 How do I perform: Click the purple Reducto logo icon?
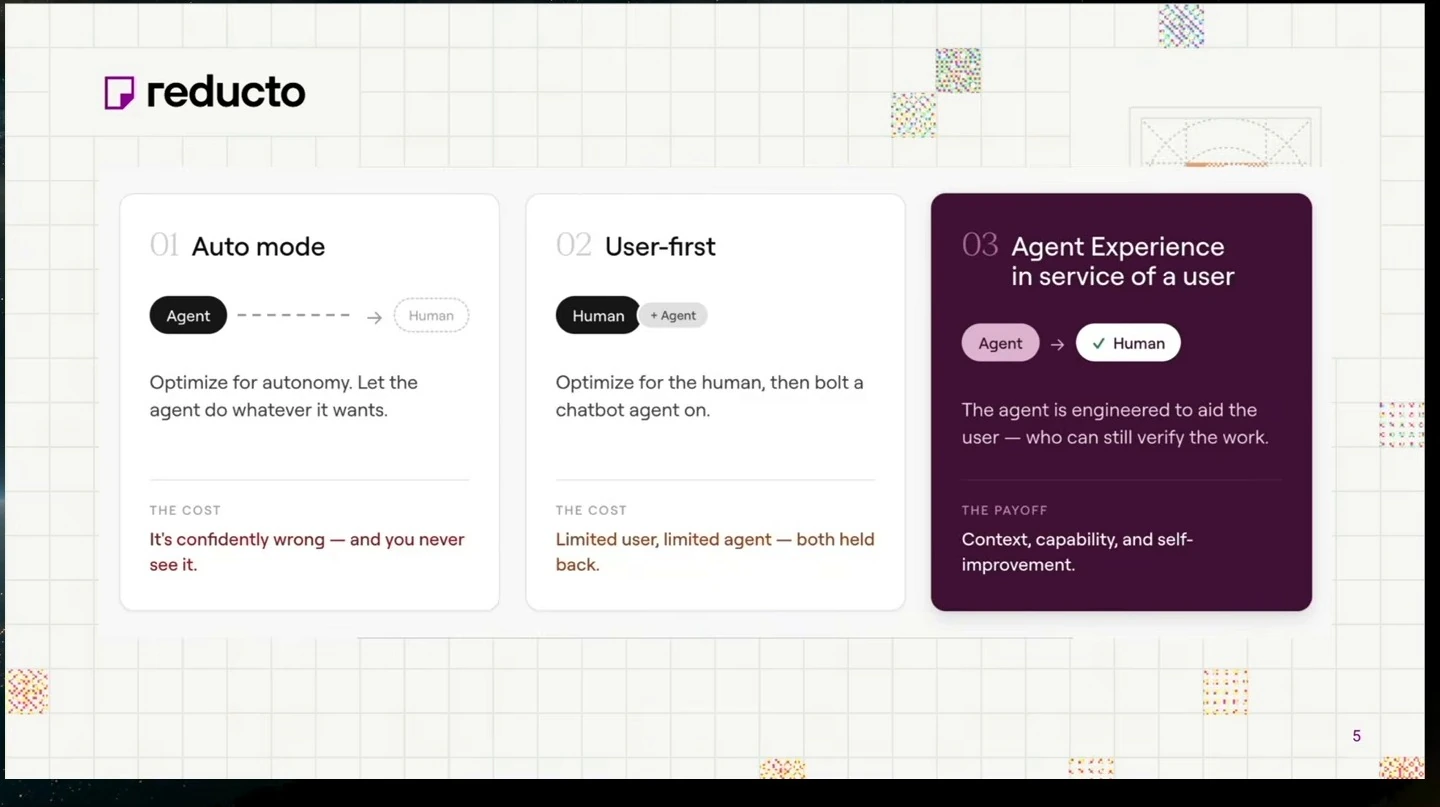119,93
